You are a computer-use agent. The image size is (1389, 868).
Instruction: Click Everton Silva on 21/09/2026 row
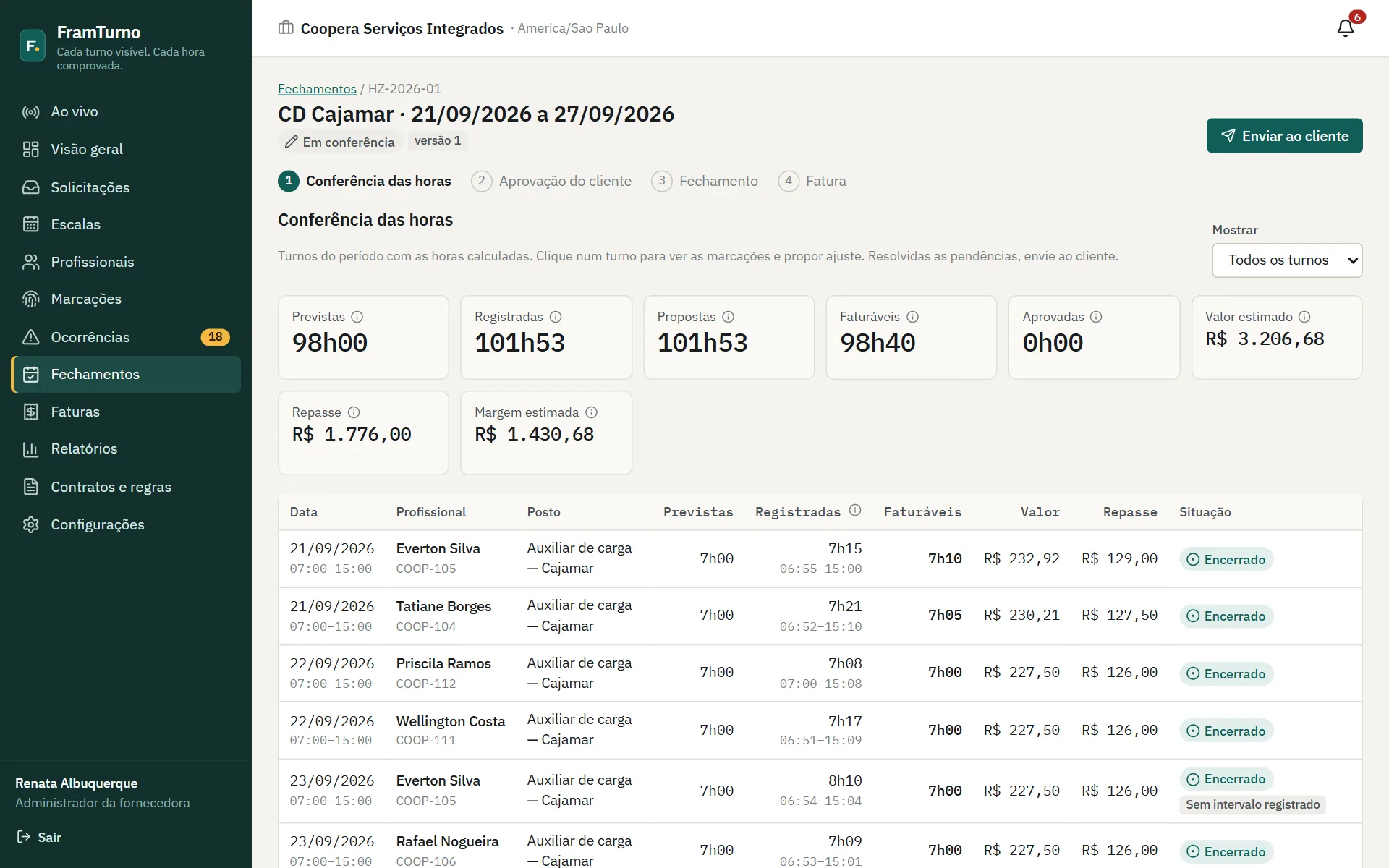(x=438, y=548)
